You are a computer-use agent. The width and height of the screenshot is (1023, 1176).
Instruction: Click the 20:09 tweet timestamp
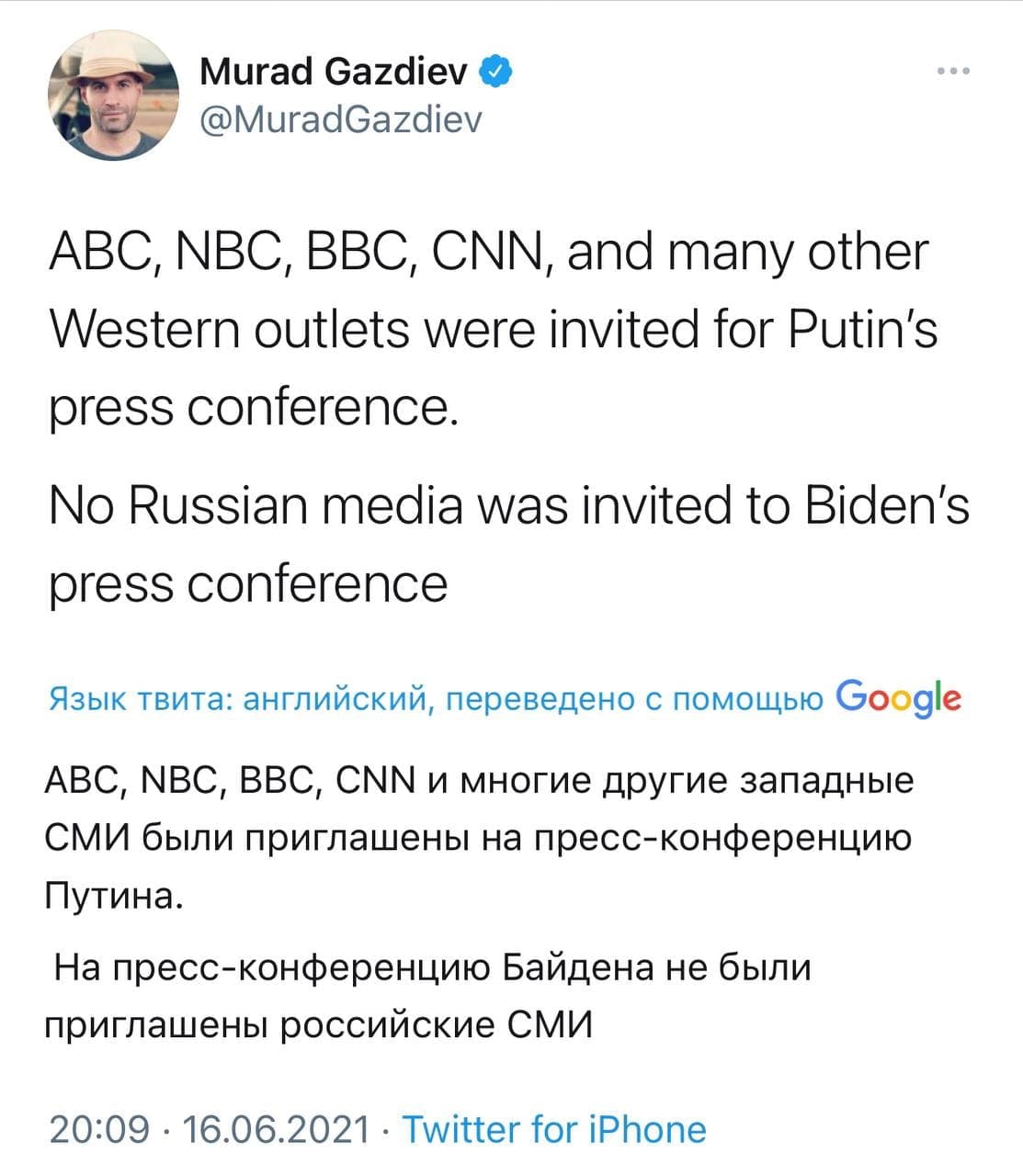pos(98,1129)
